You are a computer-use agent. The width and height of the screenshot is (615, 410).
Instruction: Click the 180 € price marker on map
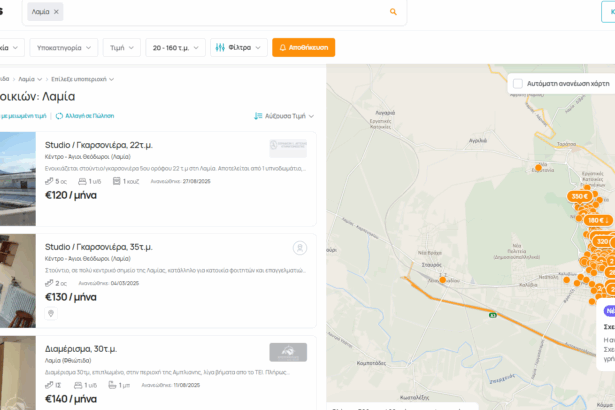coord(597,220)
